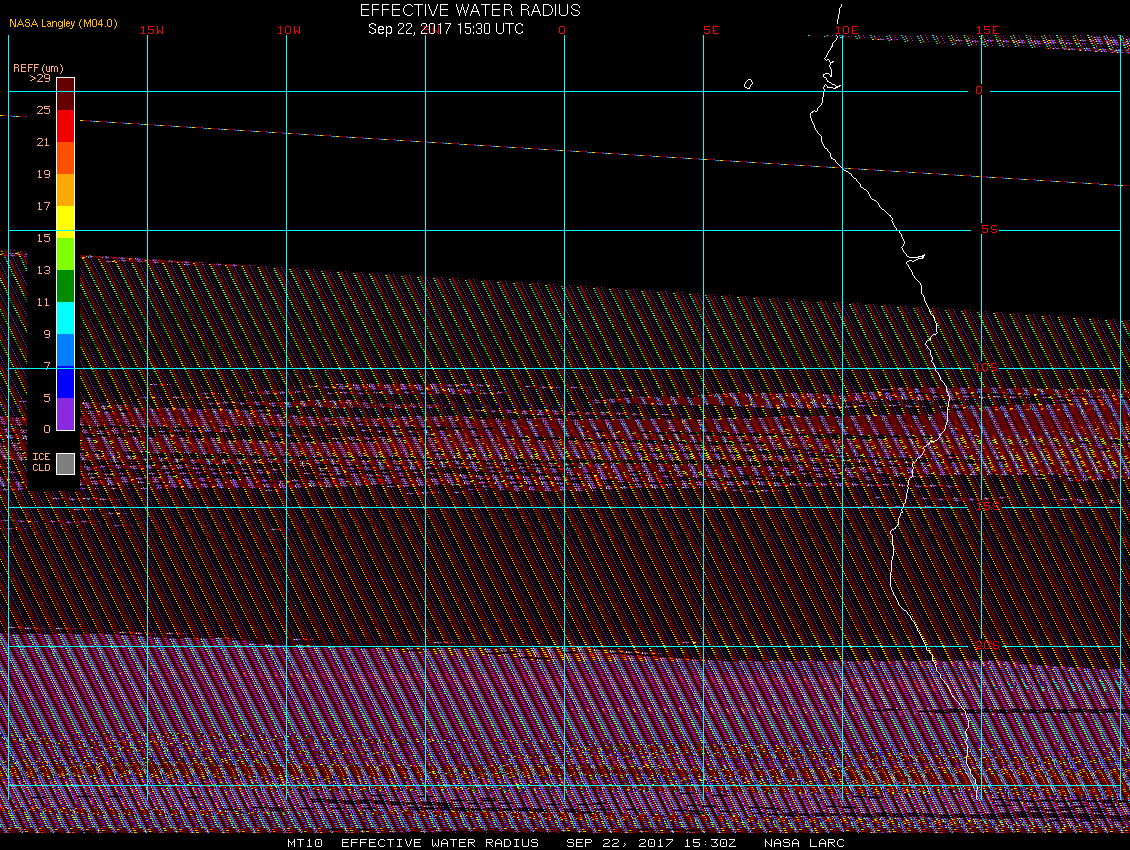Click the Sep 22, 2017 15:30 UTC timestamp
Viewport: 1130px width, 850px height.
[x=446, y=29]
